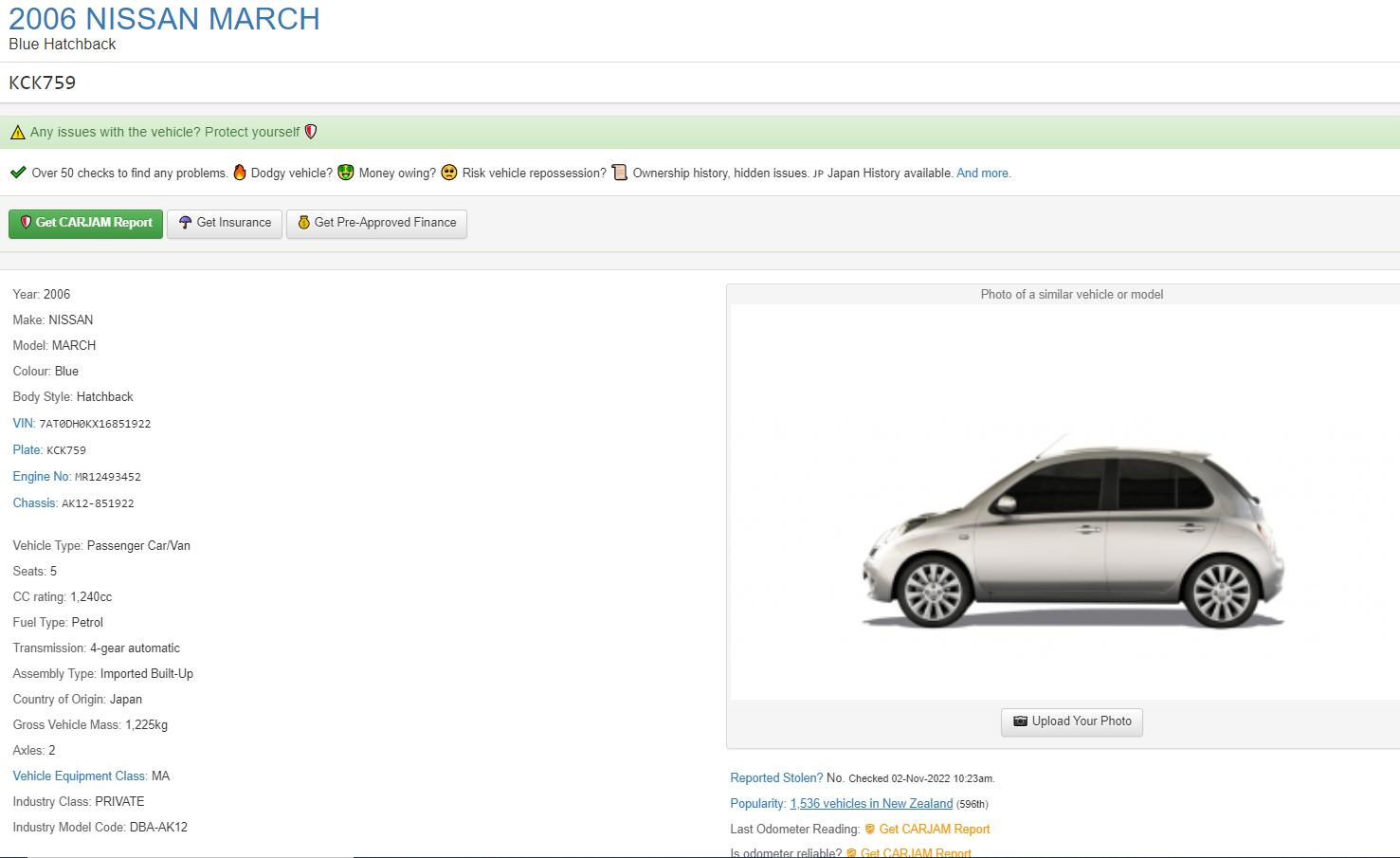
Task: Open '1,536 vehicles in New Zealand' link
Action: 871,804
